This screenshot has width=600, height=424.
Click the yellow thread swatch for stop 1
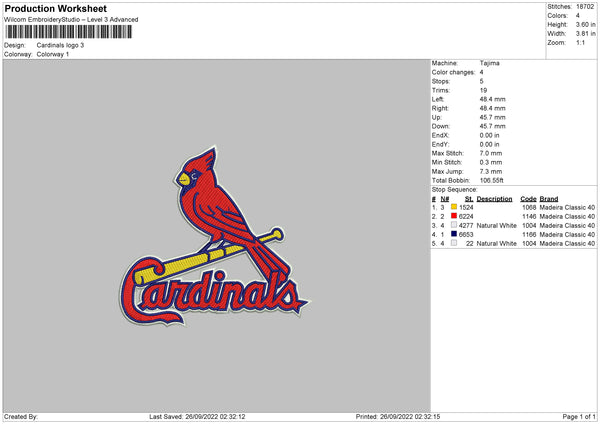point(454,207)
